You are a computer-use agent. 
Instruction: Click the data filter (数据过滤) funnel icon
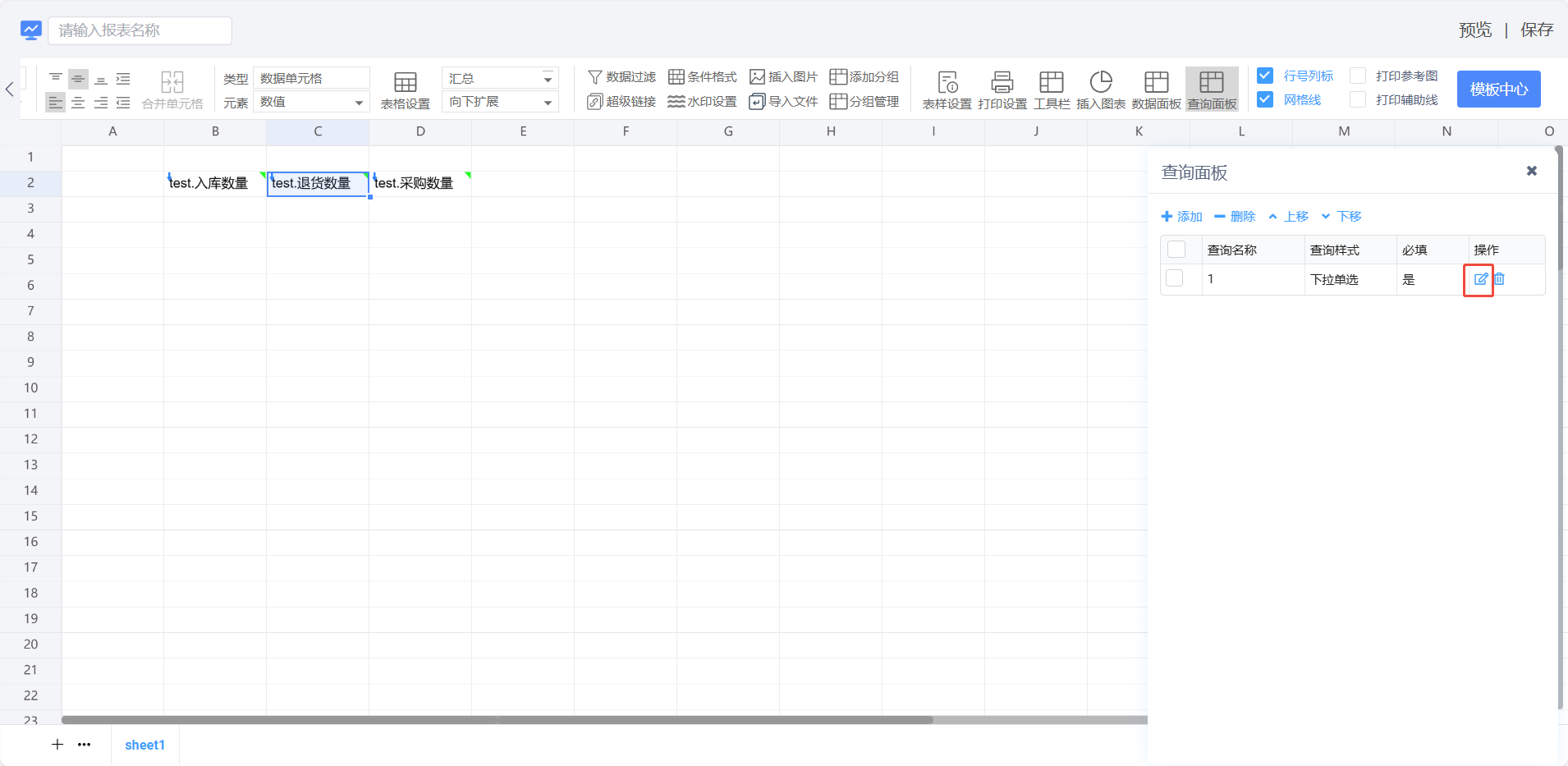click(595, 77)
